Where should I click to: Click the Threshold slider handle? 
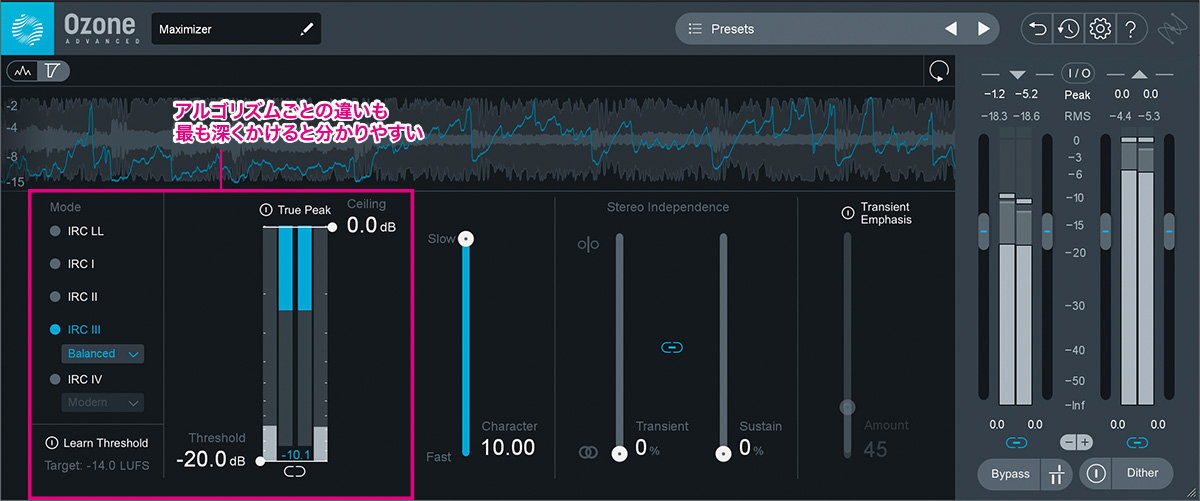click(260, 461)
